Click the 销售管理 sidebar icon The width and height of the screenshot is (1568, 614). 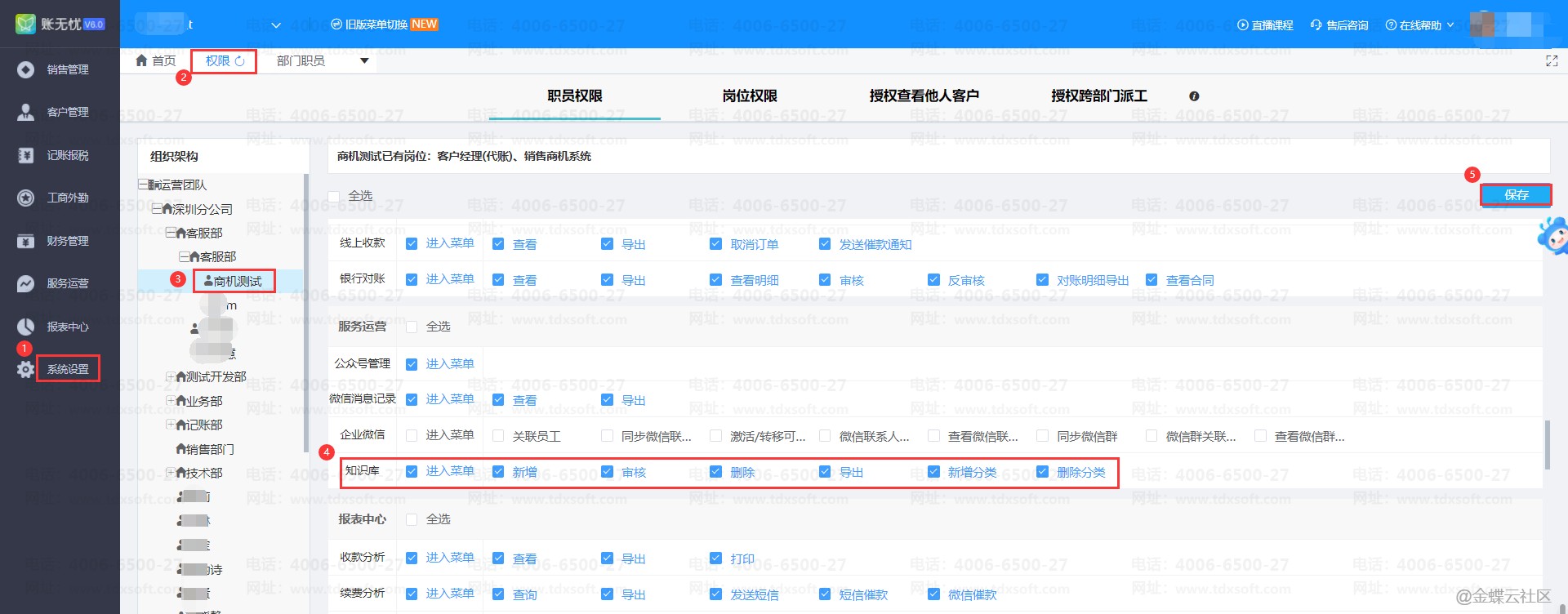[x=26, y=70]
